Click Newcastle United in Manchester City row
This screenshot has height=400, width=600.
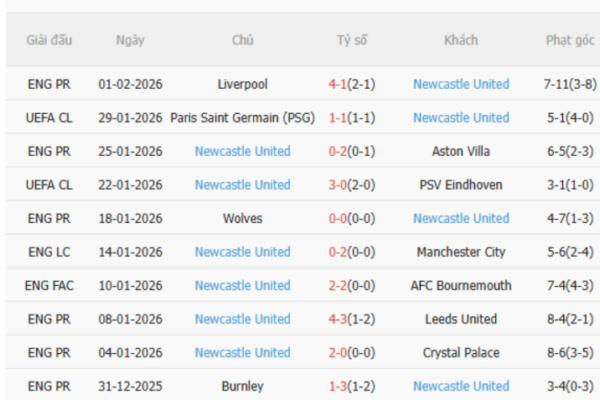[242, 252]
